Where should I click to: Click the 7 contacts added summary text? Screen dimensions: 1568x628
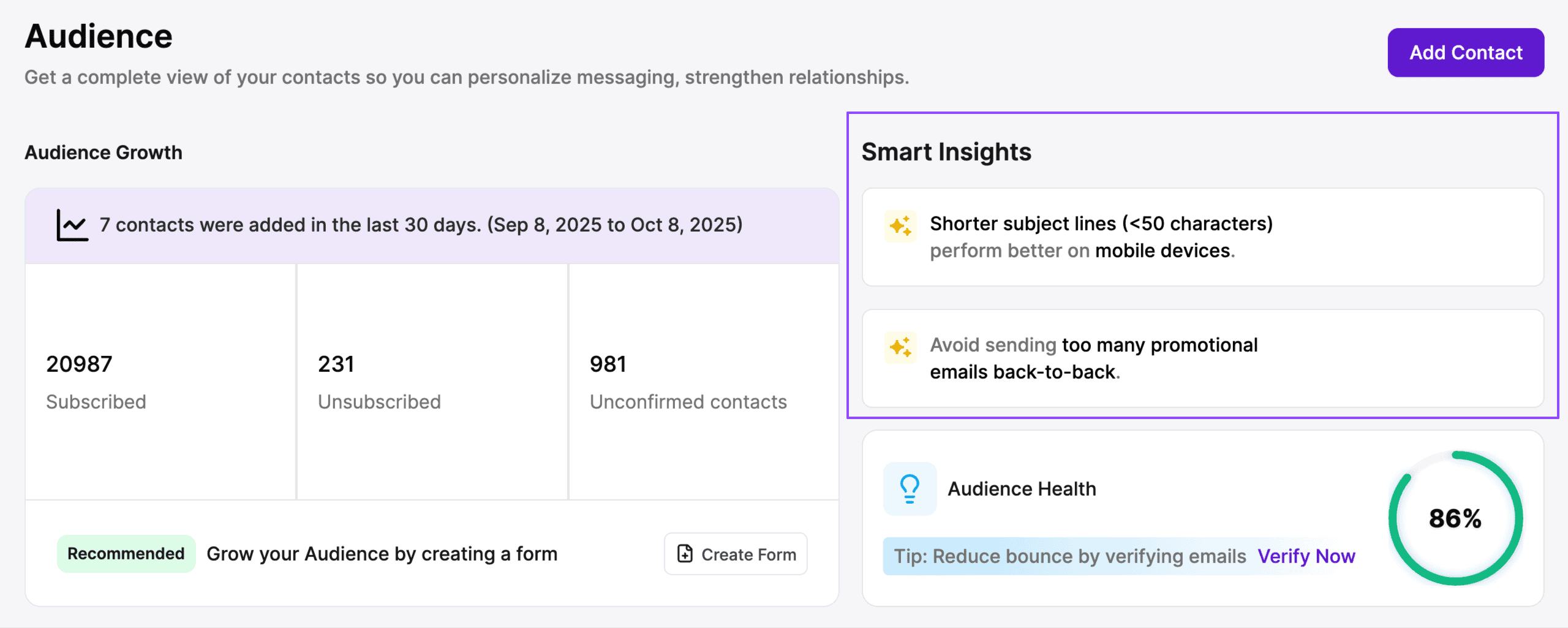[x=421, y=225]
